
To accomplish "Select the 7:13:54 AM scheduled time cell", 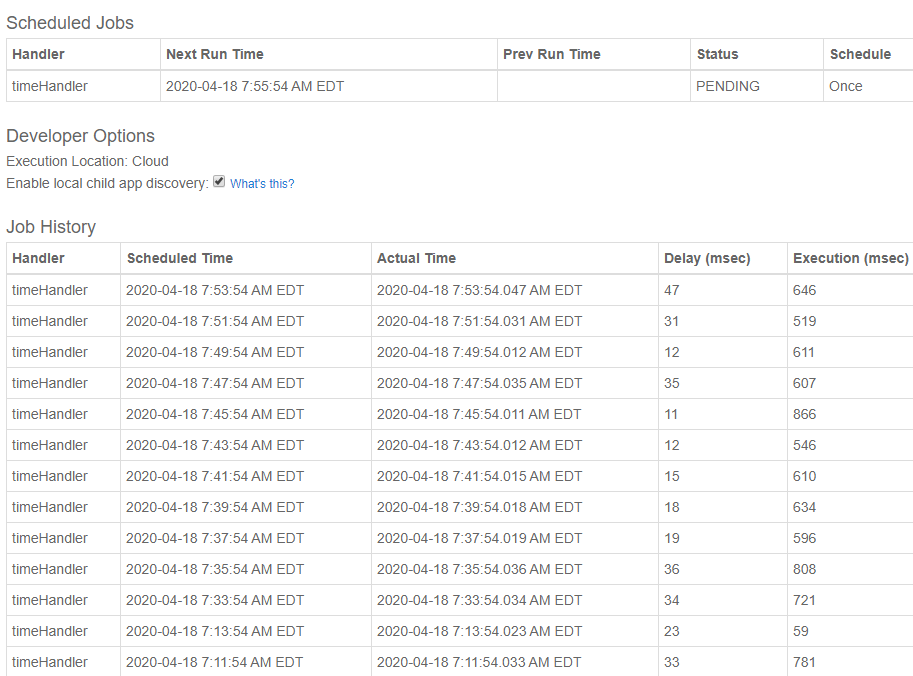I will 246,631.
